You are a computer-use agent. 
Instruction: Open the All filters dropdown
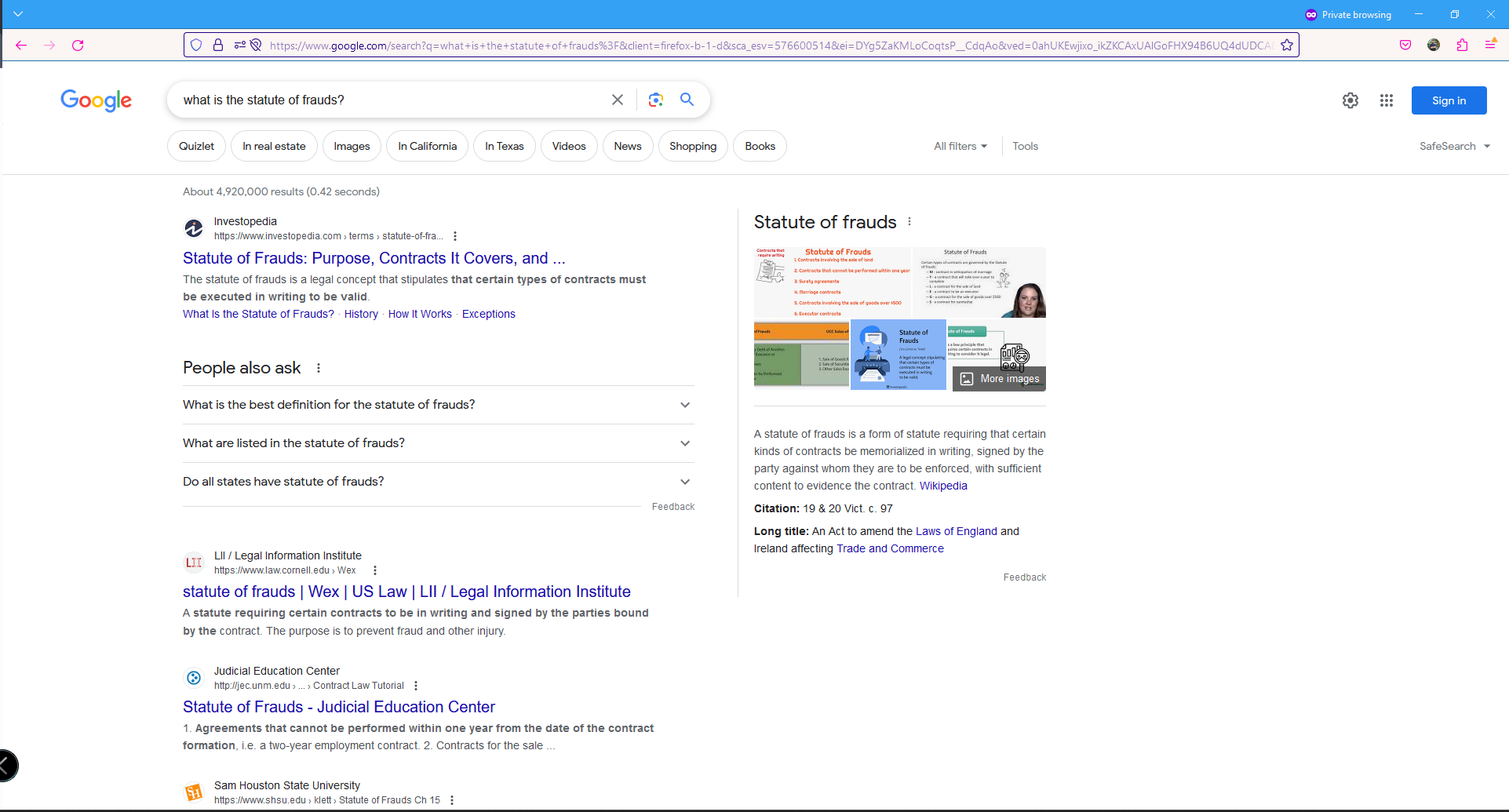[x=960, y=146]
